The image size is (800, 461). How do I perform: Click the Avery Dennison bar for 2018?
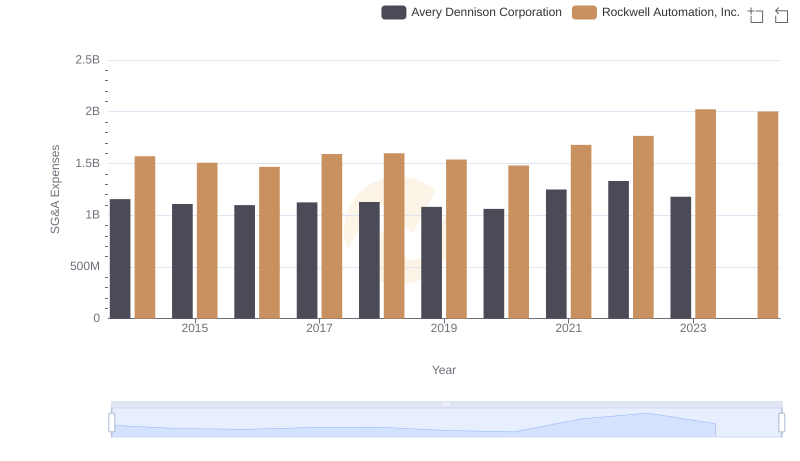pos(369,260)
